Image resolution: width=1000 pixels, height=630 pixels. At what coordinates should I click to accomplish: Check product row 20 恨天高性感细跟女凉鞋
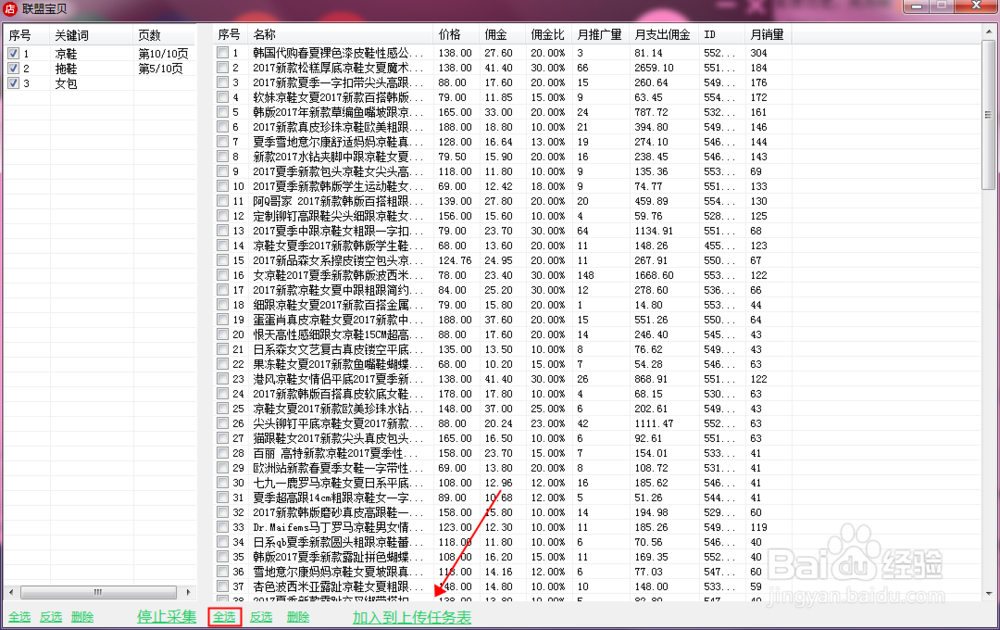click(x=223, y=334)
